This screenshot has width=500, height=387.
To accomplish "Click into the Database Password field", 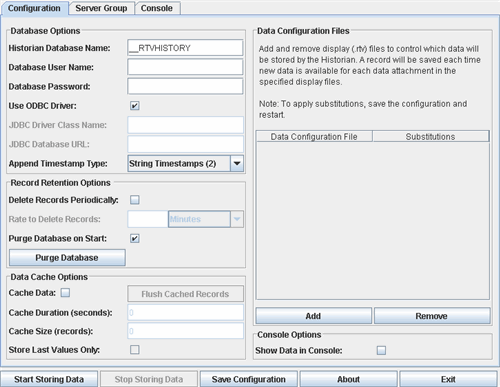I will (185, 86).
